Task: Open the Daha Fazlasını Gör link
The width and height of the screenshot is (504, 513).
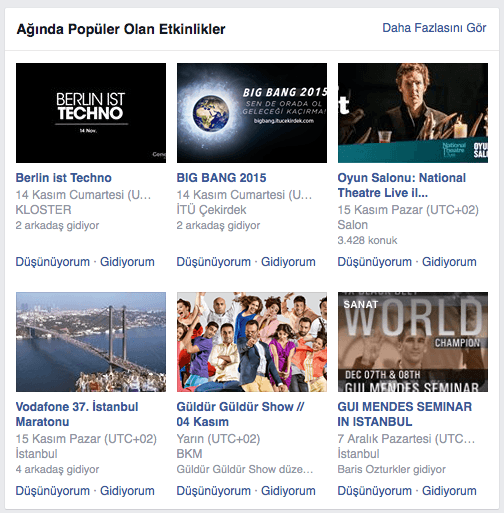Action: 434,28
